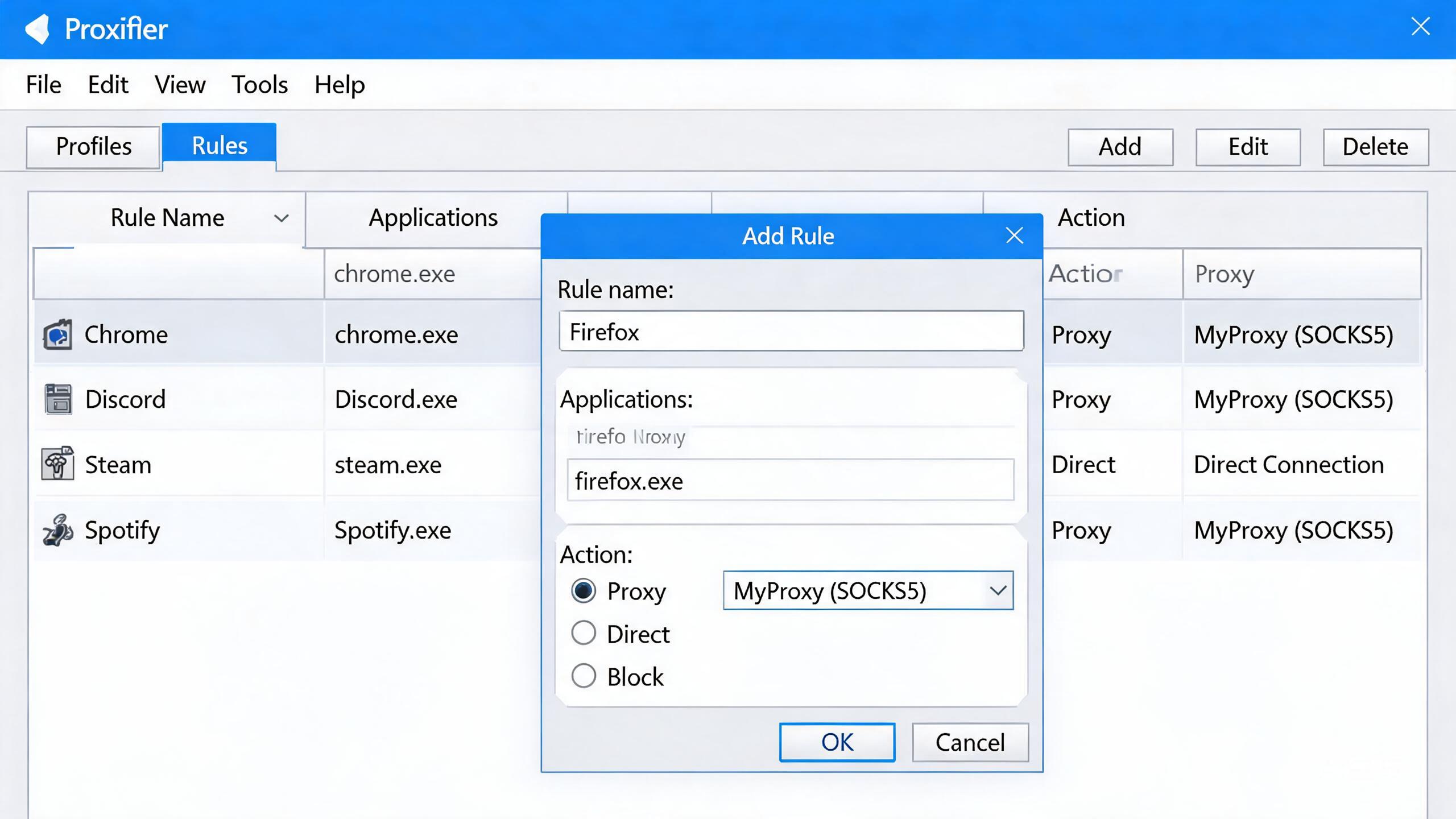Click the Direct action cell in Steam row

pos(1083,465)
